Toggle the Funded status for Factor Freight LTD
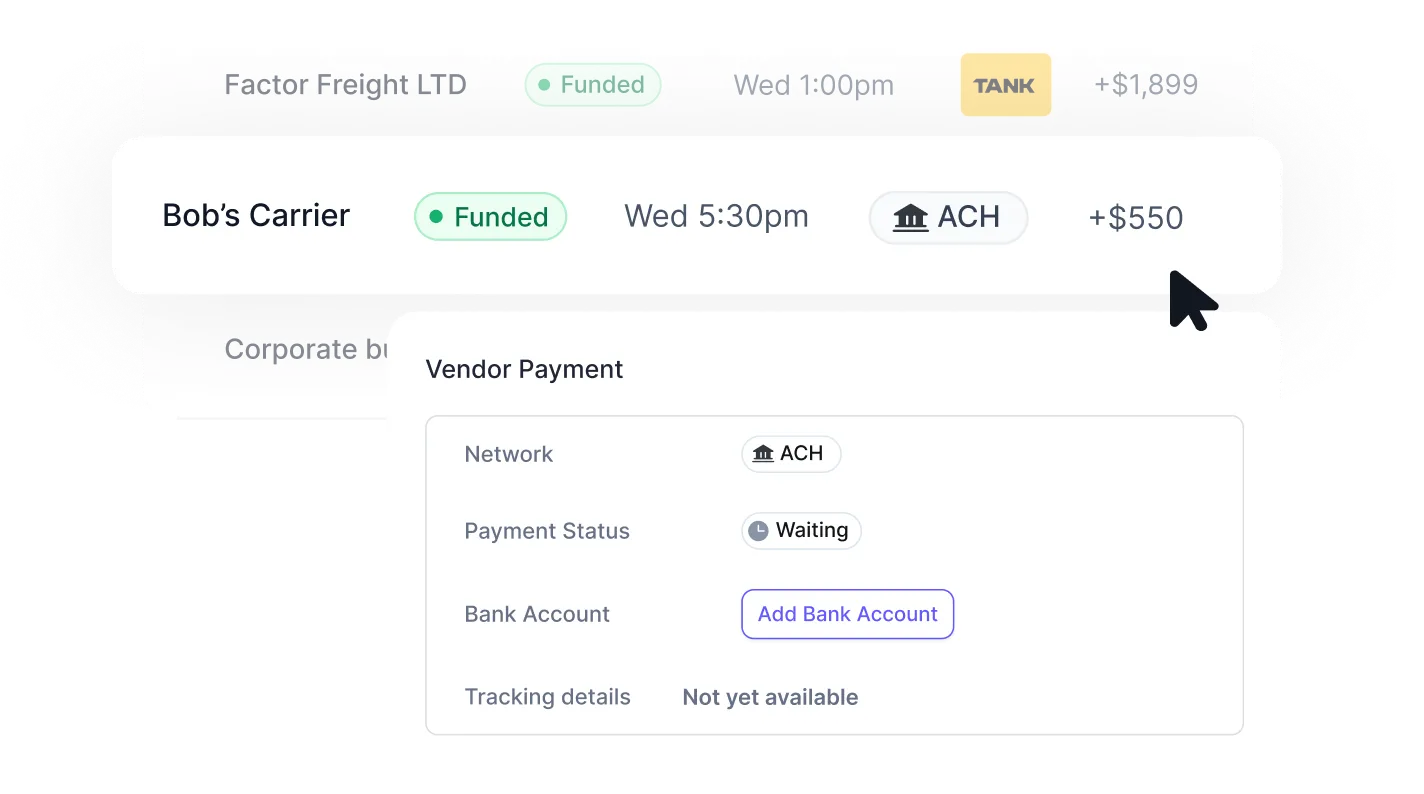The height and width of the screenshot is (794, 1424). click(592, 85)
